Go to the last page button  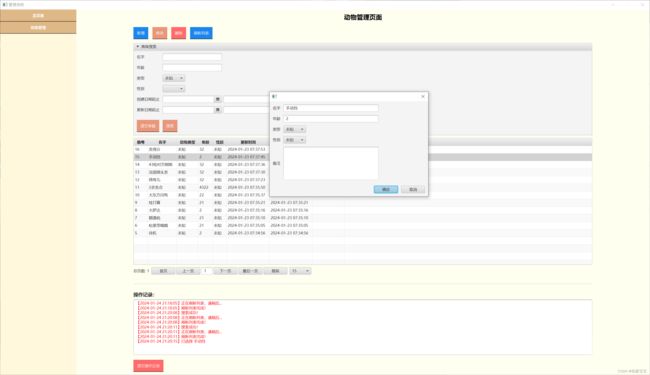coord(250,271)
